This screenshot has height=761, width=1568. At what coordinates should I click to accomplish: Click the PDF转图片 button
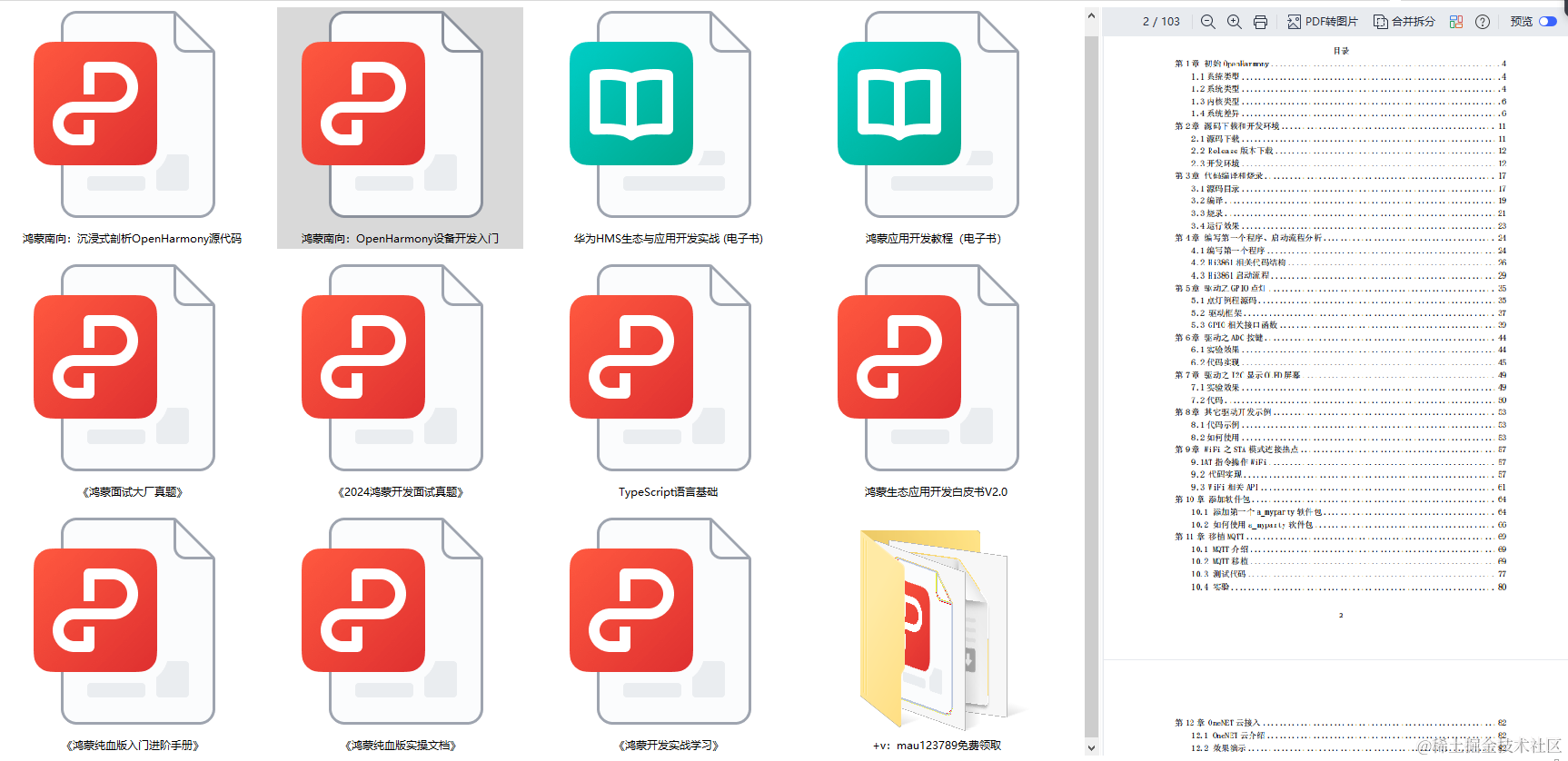point(1323,22)
